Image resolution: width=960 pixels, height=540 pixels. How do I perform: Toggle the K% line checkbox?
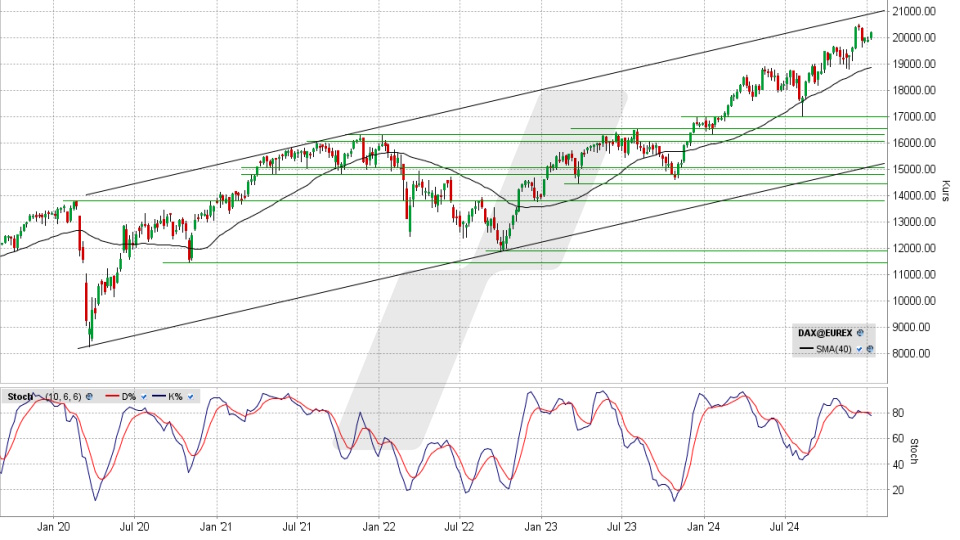point(190,397)
